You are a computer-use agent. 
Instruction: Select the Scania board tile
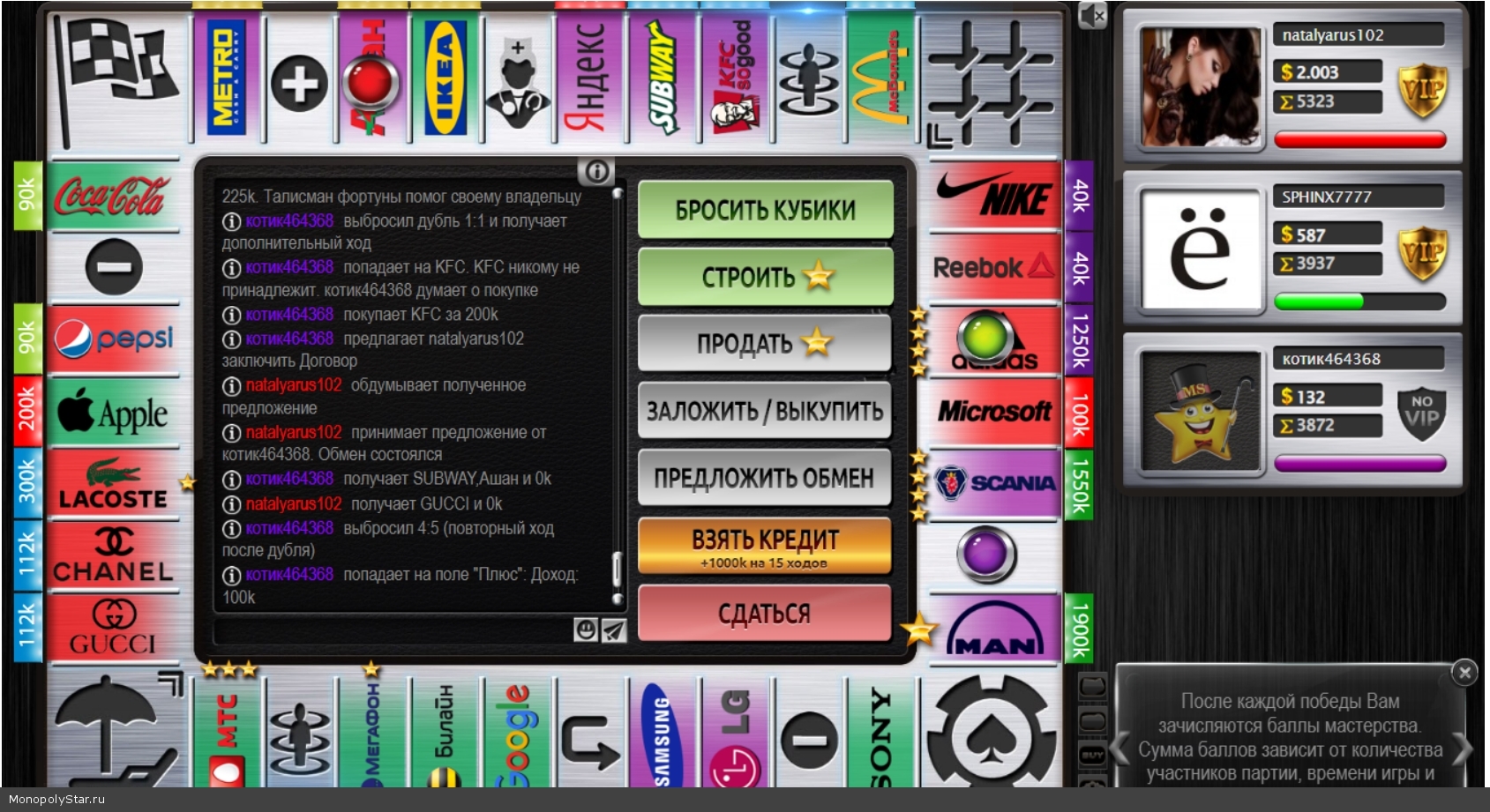995,484
